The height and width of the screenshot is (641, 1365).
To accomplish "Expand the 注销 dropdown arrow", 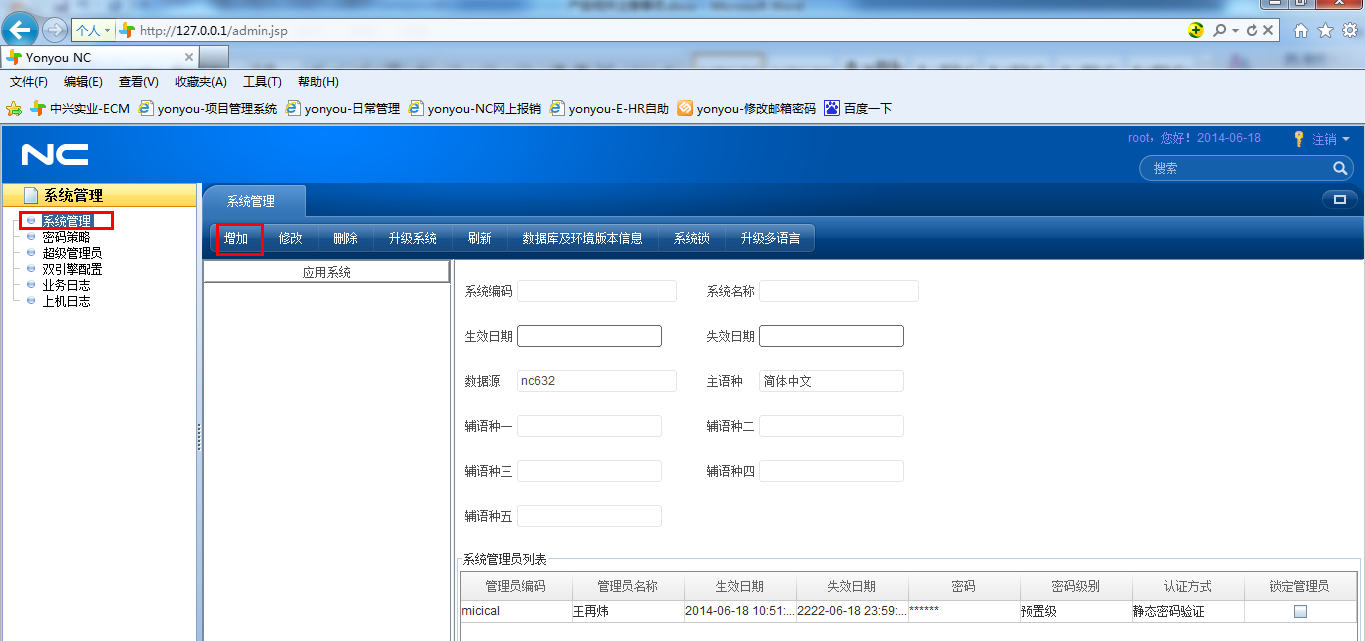I will coord(1346,139).
